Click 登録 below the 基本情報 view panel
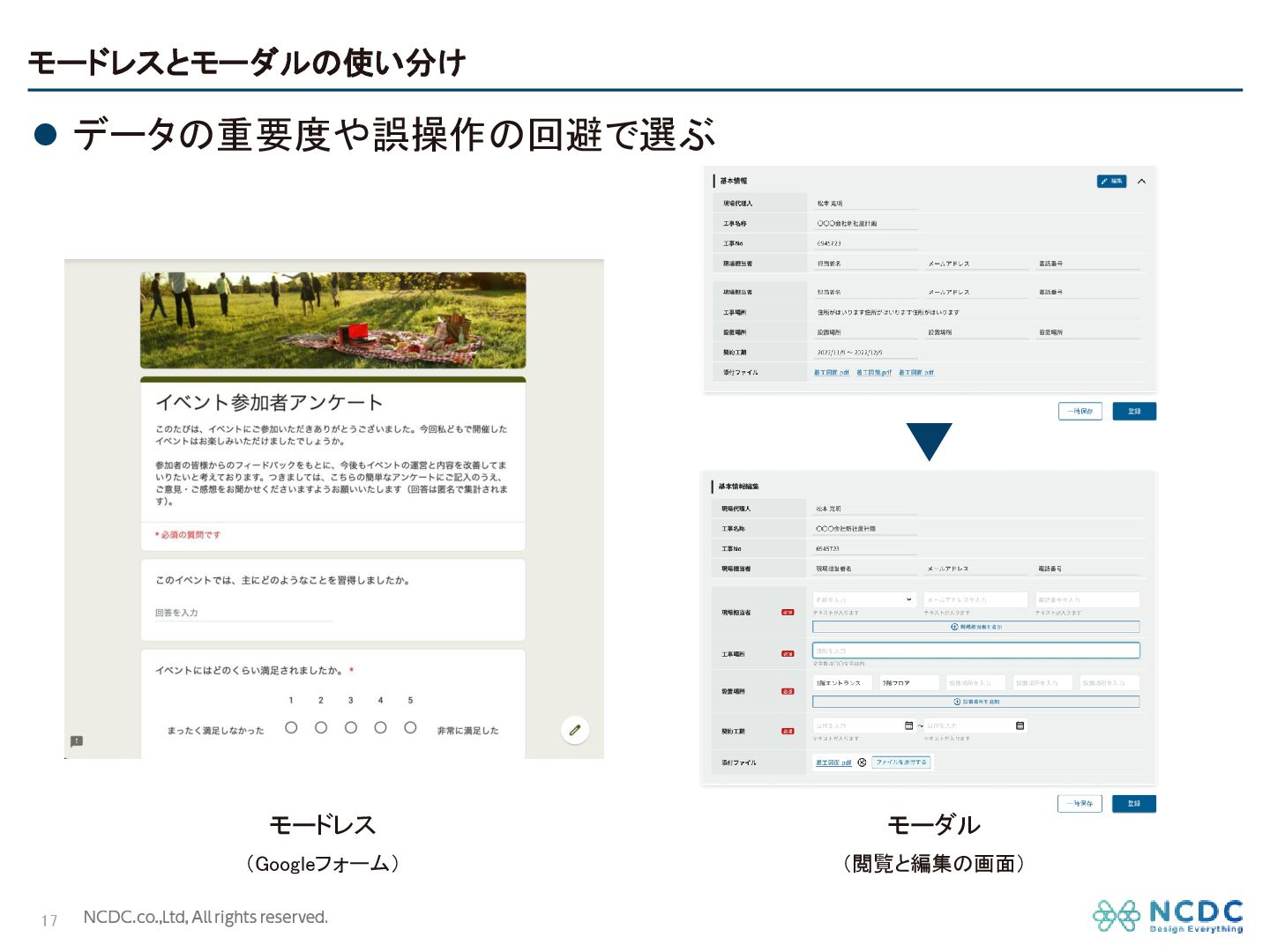This screenshot has width=1270, height=952. tap(1134, 411)
